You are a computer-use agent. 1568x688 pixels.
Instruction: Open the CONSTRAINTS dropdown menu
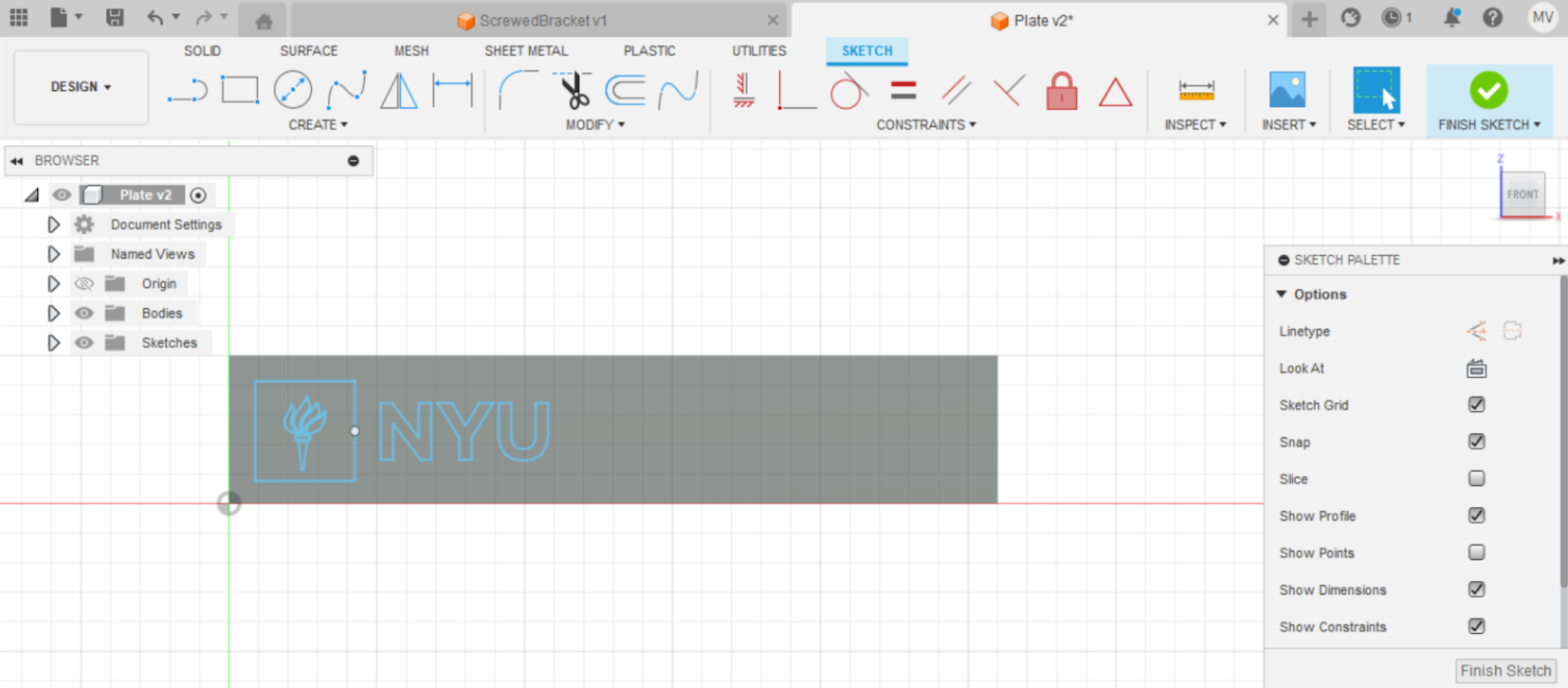pos(925,124)
